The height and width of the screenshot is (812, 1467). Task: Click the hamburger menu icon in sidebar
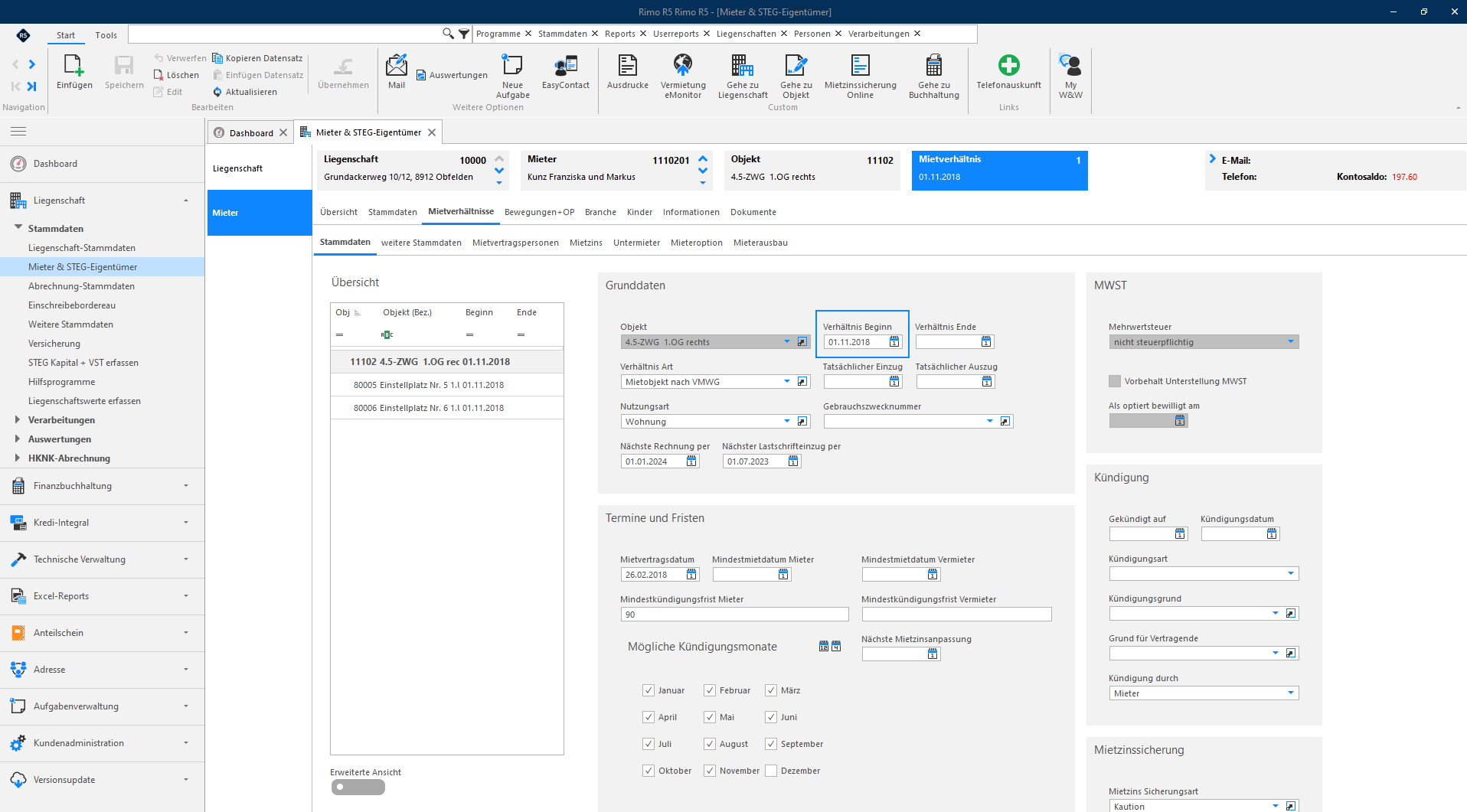point(18,132)
